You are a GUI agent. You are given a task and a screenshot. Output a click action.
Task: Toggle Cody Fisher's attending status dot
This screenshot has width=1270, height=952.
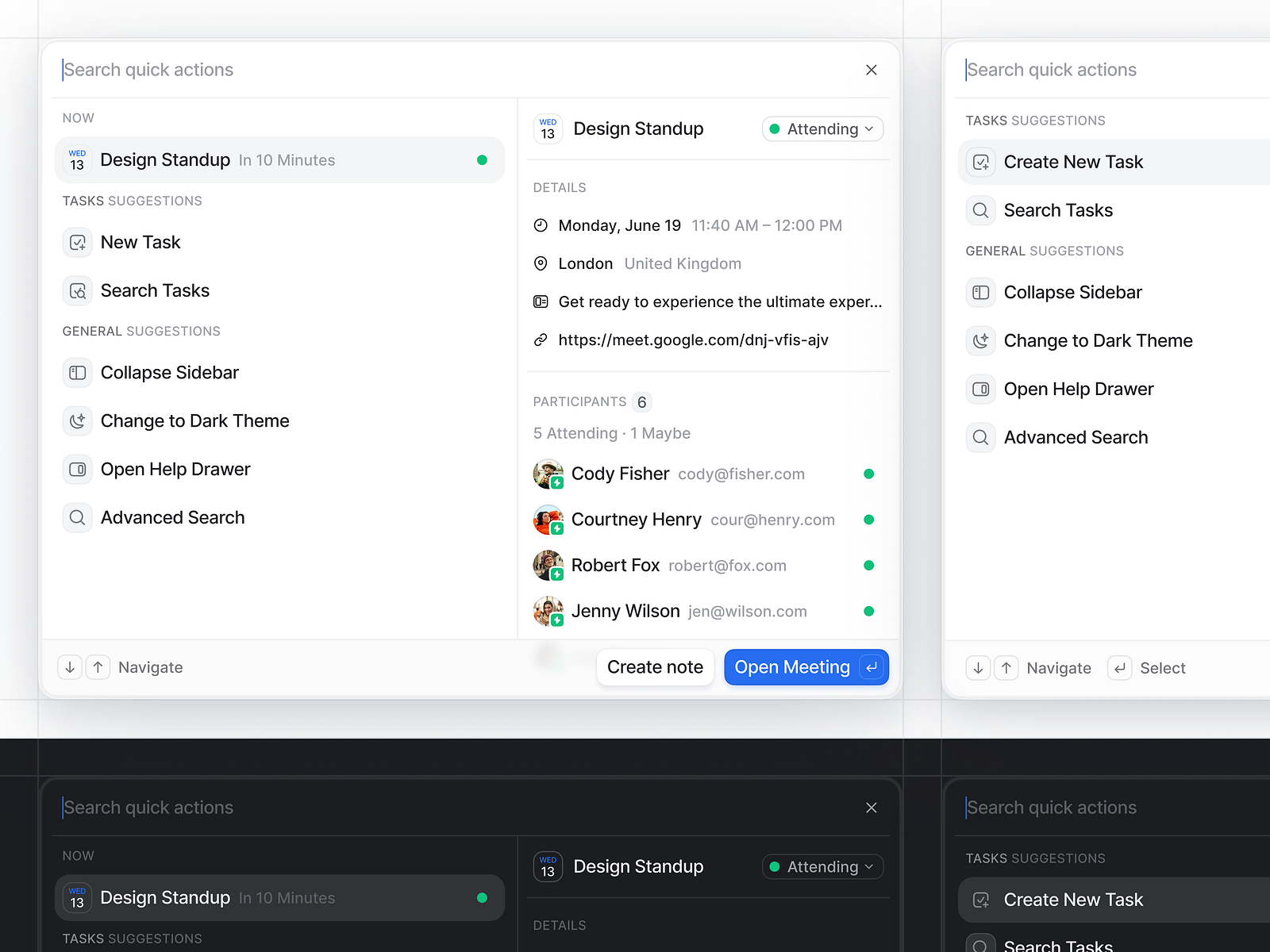[869, 474]
